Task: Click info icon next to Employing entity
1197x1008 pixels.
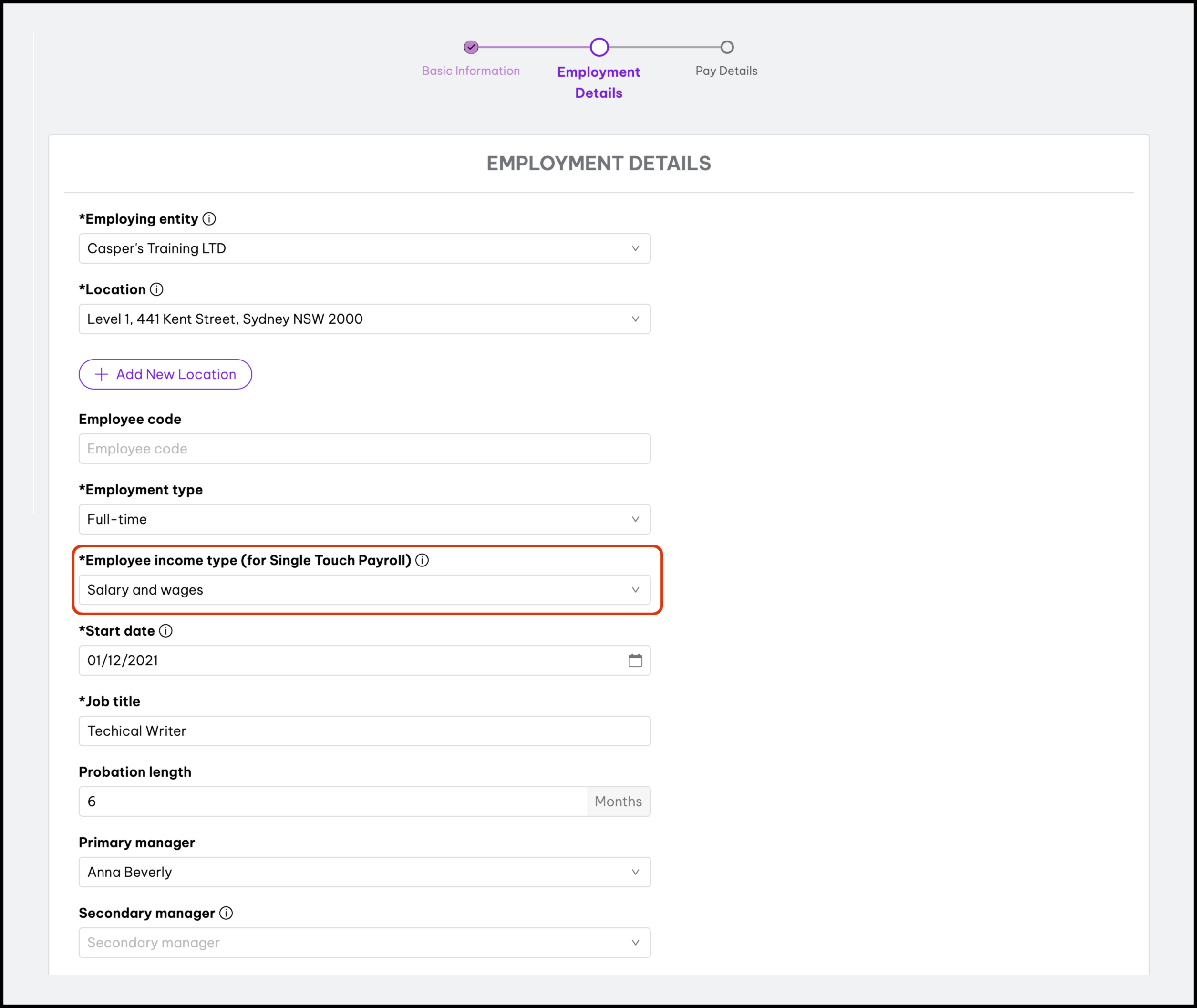Action: click(209, 219)
